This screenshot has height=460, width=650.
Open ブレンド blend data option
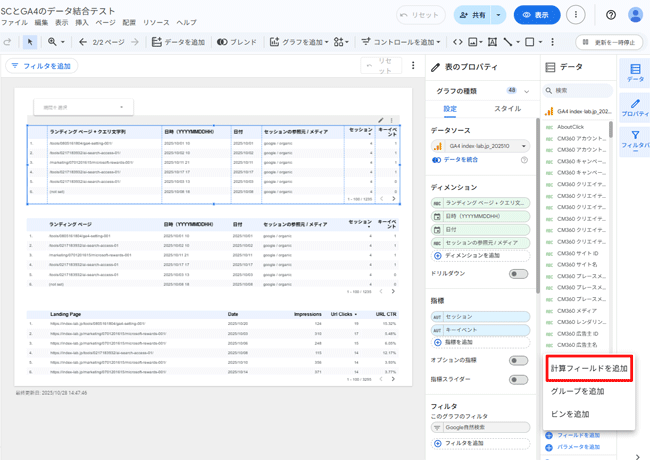click(237, 42)
